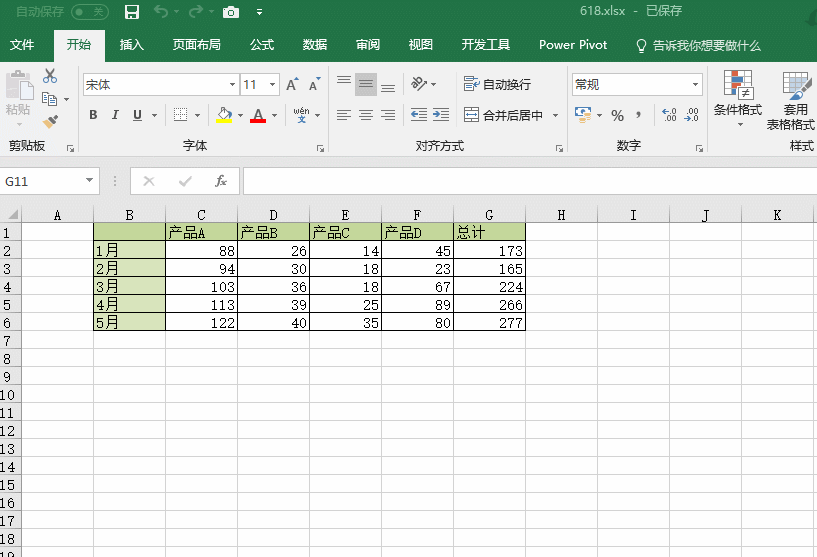Apply the yellow fill color
The width and height of the screenshot is (817, 557).
[224, 115]
